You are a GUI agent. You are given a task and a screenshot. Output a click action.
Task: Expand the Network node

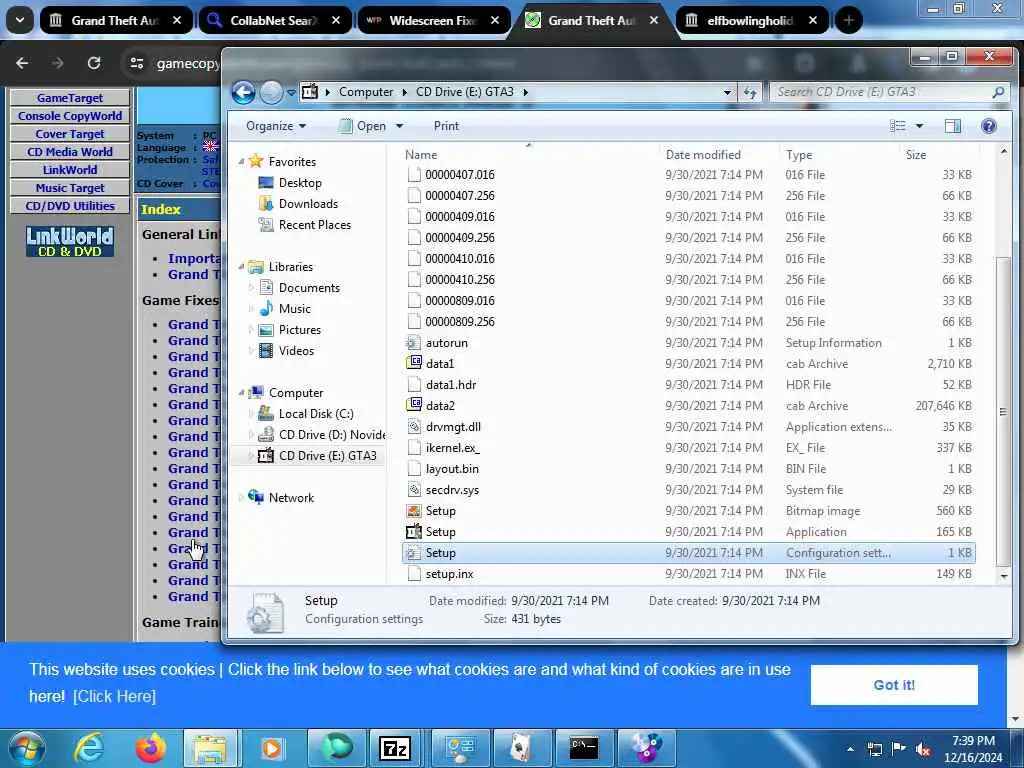(x=242, y=498)
